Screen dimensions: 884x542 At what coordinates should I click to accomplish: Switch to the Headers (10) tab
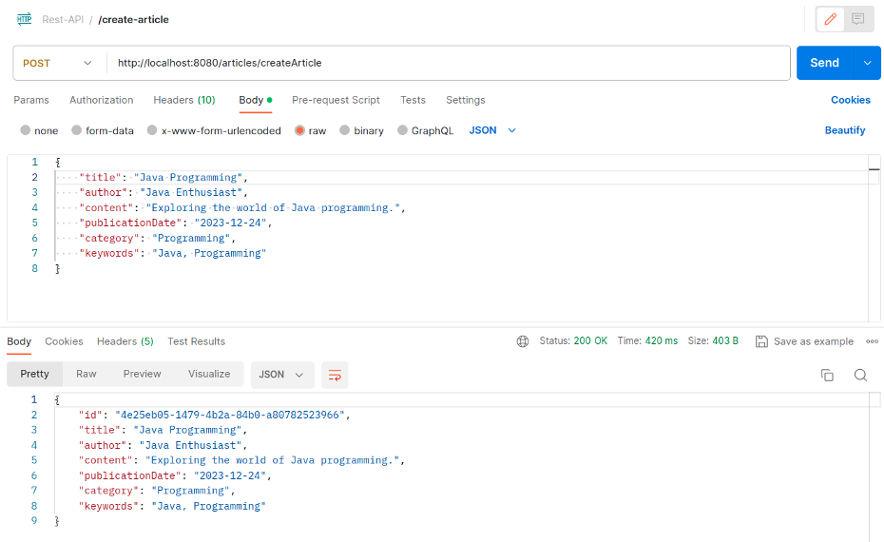[184, 100]
